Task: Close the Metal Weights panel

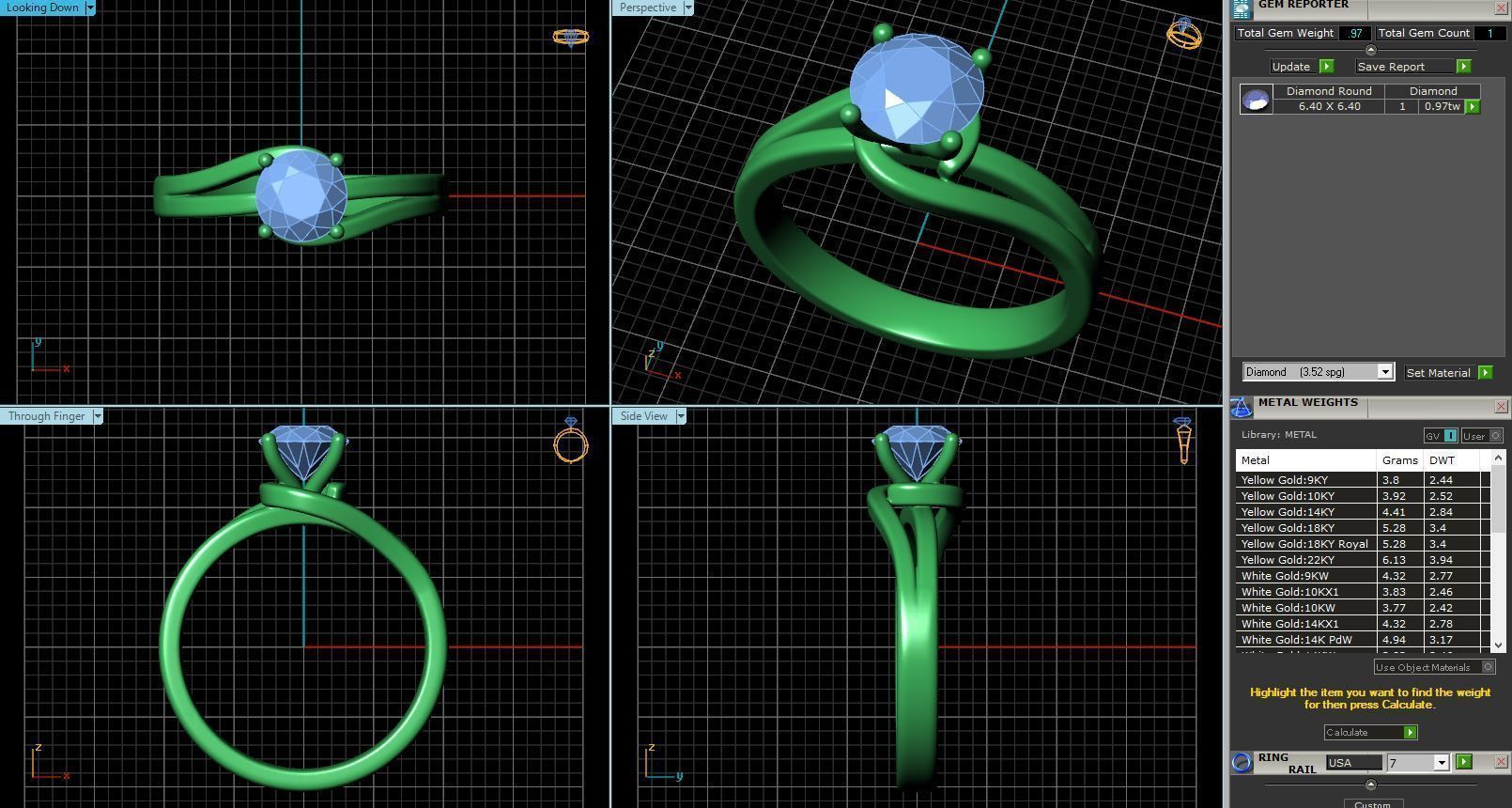Action: 1501,407
